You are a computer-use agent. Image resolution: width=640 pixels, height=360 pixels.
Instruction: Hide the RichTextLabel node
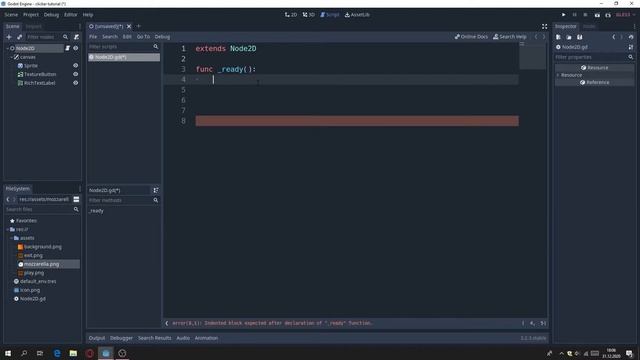76,83
